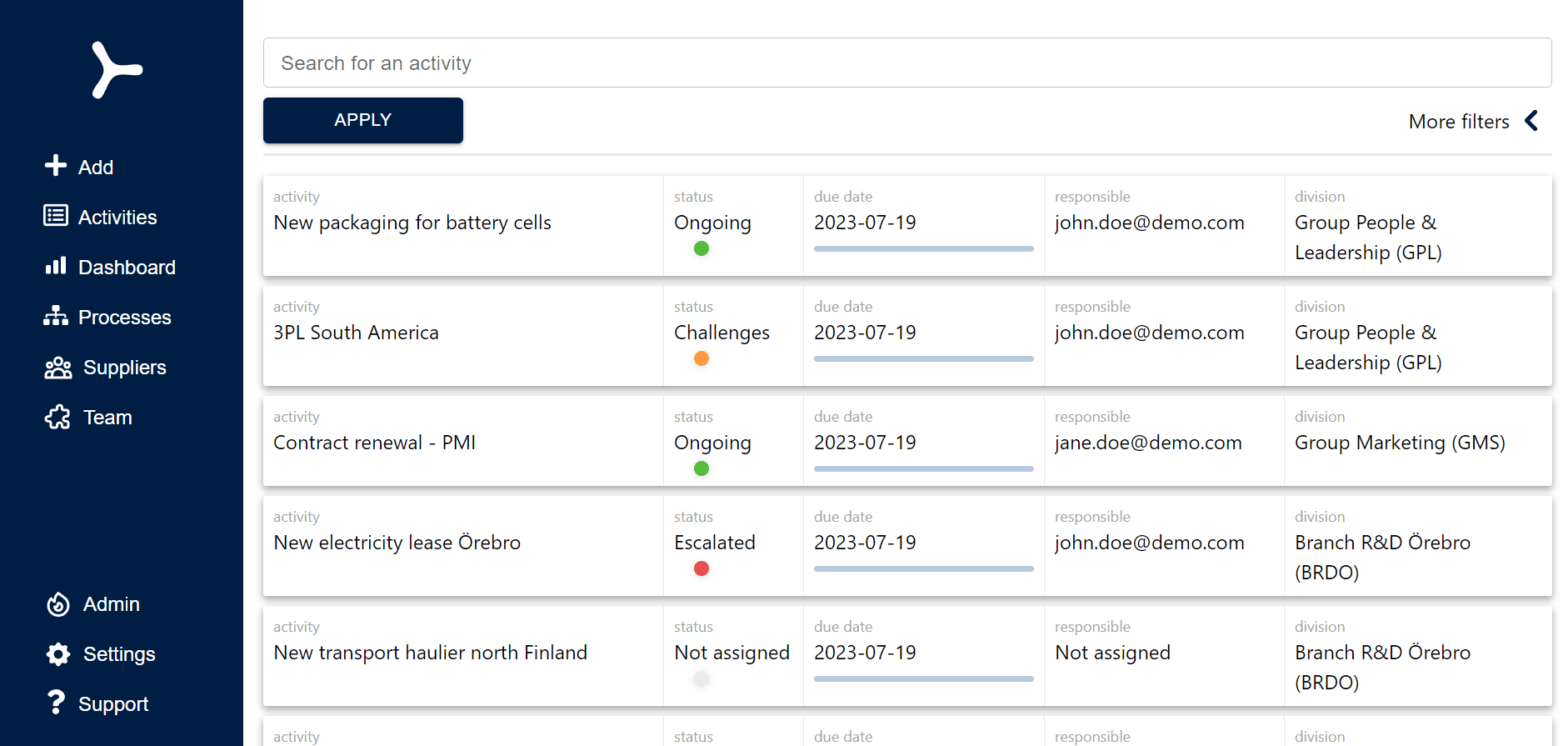Open New packaging for battery cells activity
This screenshot has width=1568, height=746.
[412, 223]
